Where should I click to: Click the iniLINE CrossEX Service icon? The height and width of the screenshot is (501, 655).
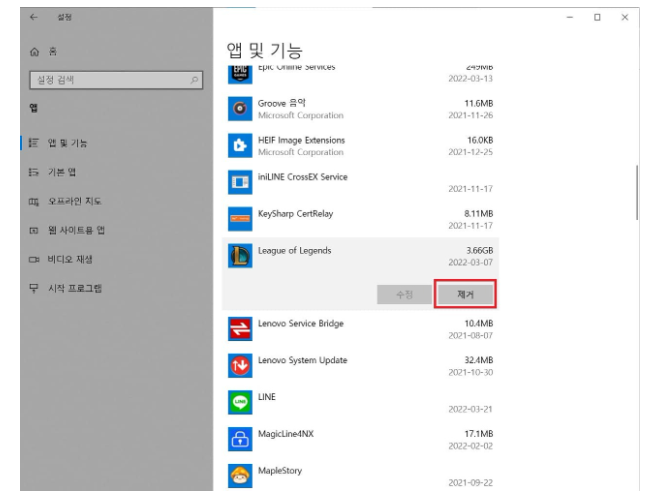click(x=240, y=182)
